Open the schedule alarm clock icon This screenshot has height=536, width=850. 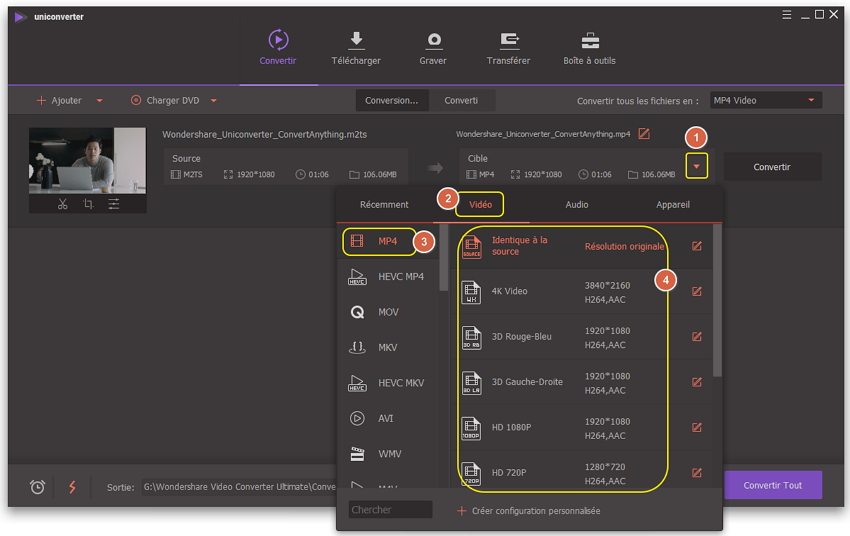(37, 487)
